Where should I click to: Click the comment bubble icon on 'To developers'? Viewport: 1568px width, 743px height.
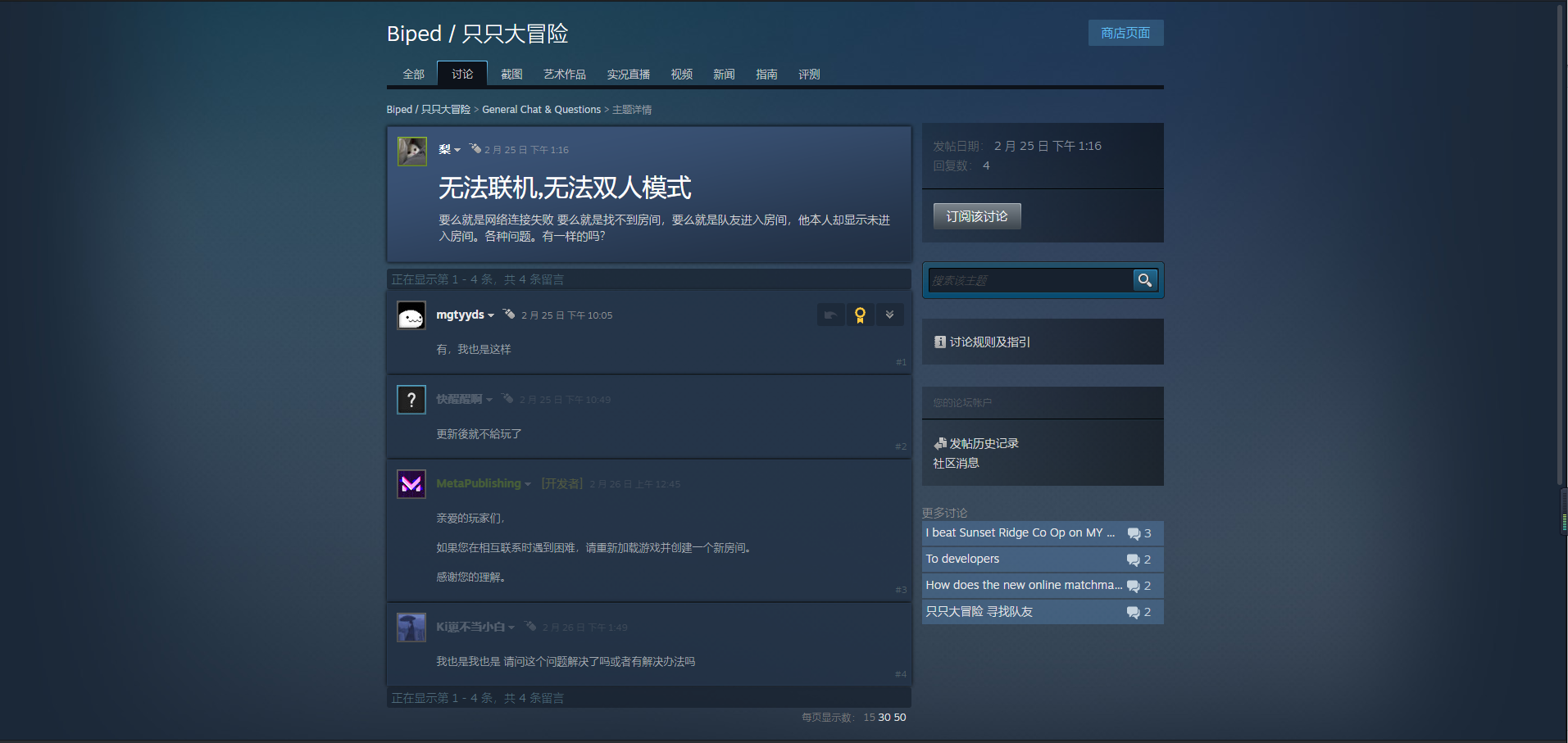tap(1133, 560)
